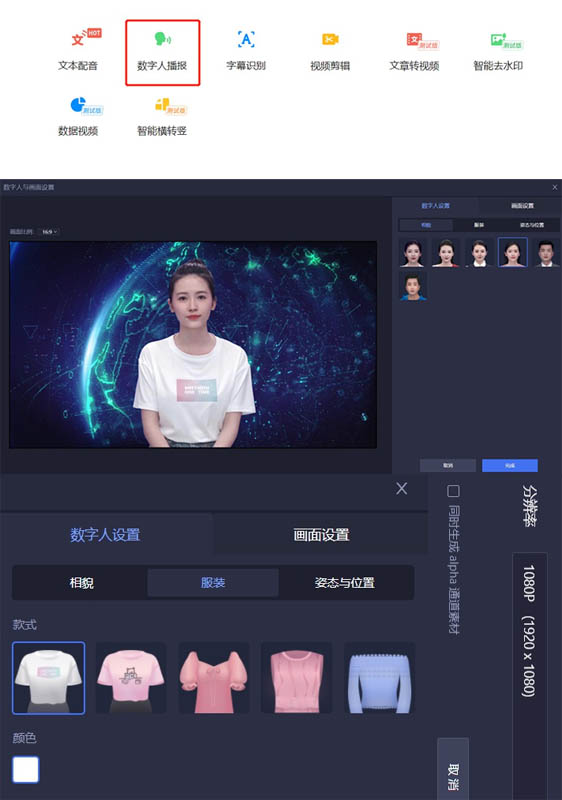Pick the female avatar in dark suit with white collar
Viewport: 562px width, 800px height.
pos(479,253)
